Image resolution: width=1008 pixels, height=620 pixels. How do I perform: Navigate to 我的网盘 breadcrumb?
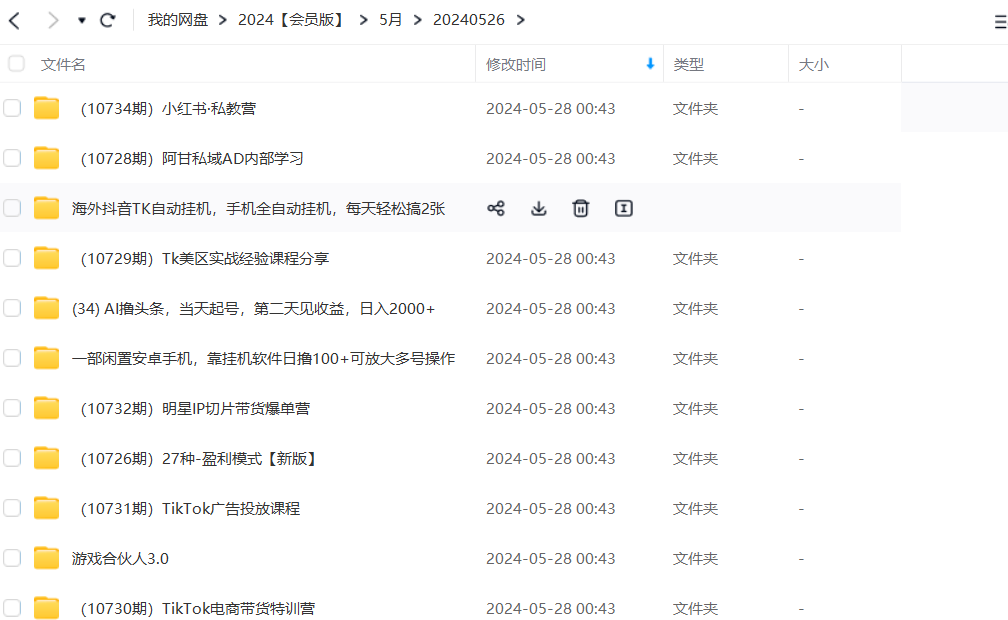click(178, 20)
